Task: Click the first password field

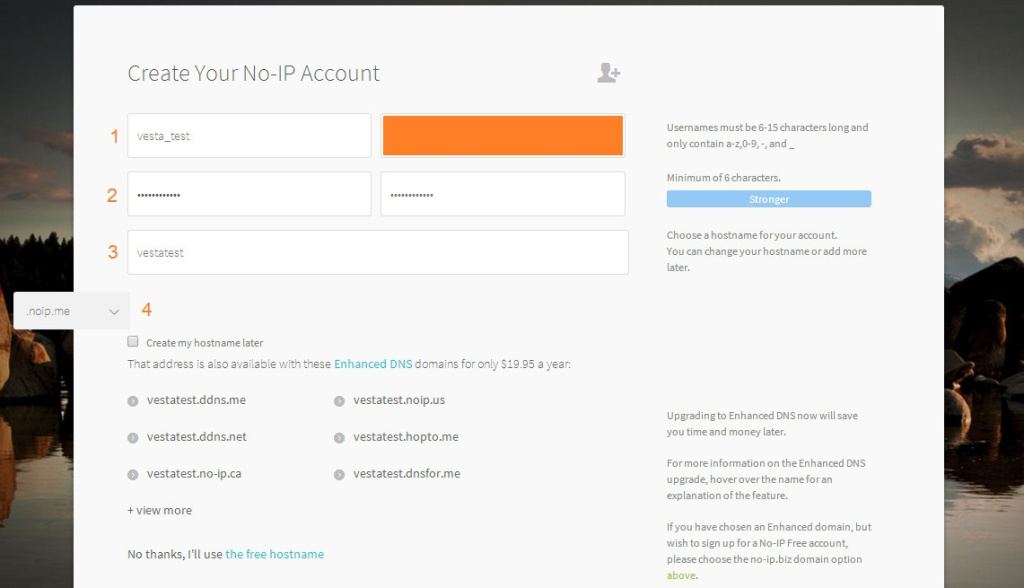Action: pos(249,194)
